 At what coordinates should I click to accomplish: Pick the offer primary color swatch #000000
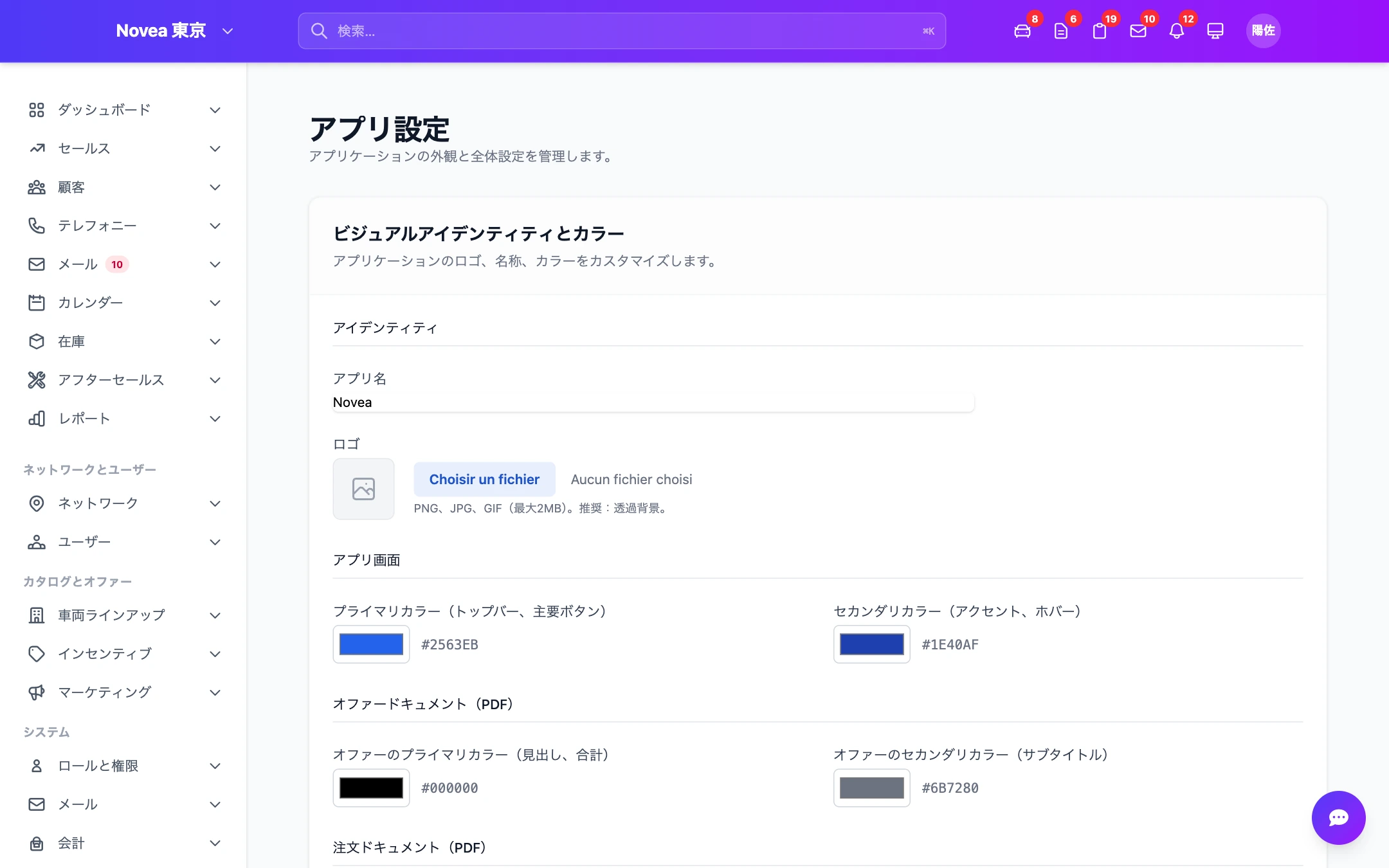[x=371, y=788]
